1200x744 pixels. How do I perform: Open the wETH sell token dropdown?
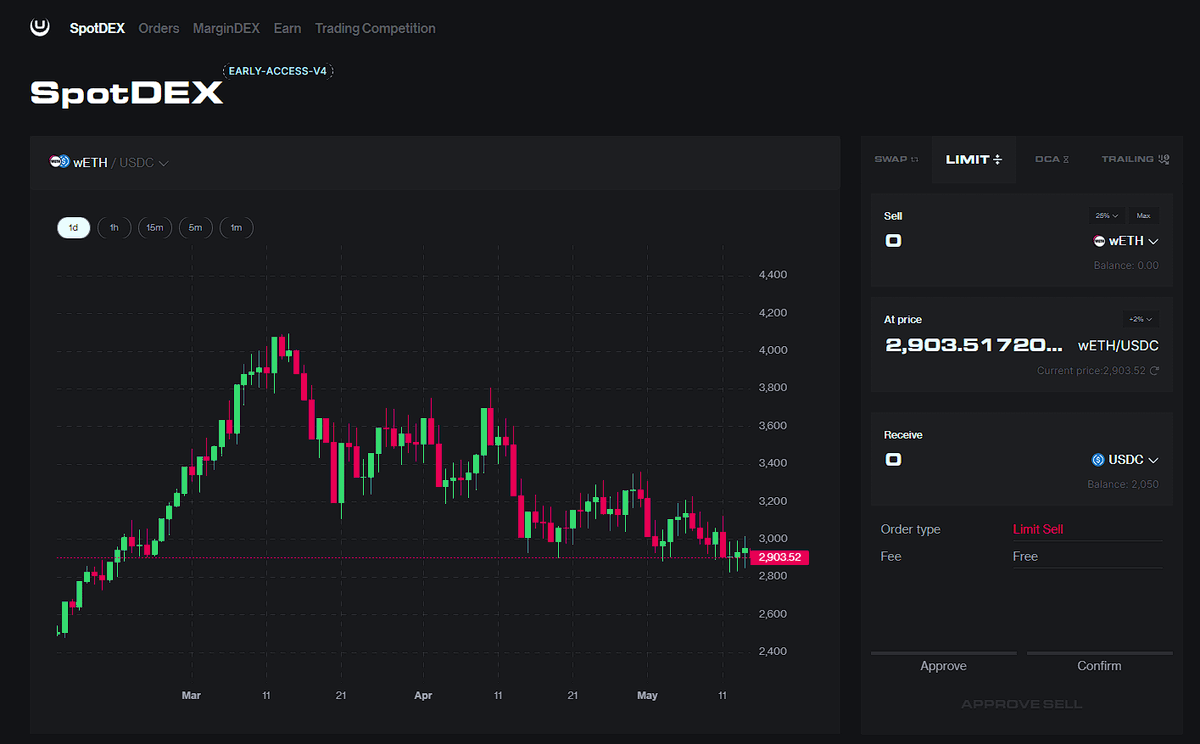tap(1126, 241)
